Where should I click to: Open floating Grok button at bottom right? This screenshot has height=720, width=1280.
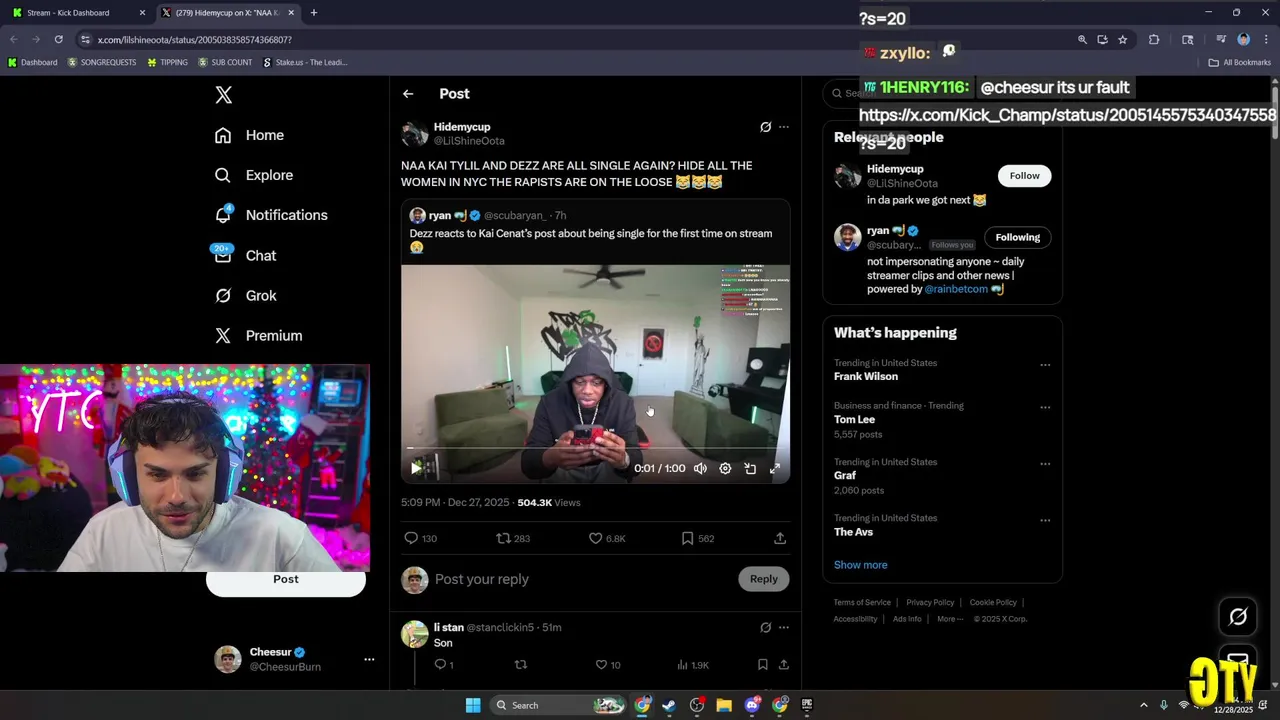(1238, 617)
